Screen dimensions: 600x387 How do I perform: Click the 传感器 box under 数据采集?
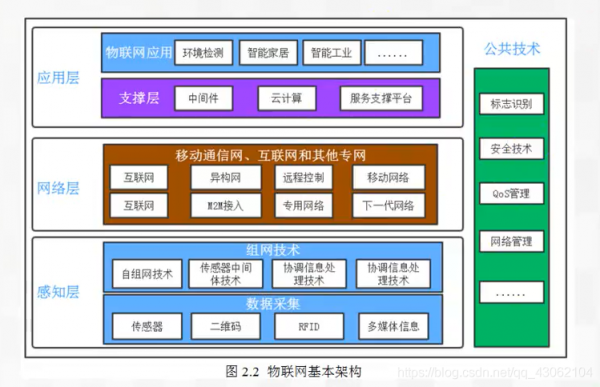pos(147,327)
